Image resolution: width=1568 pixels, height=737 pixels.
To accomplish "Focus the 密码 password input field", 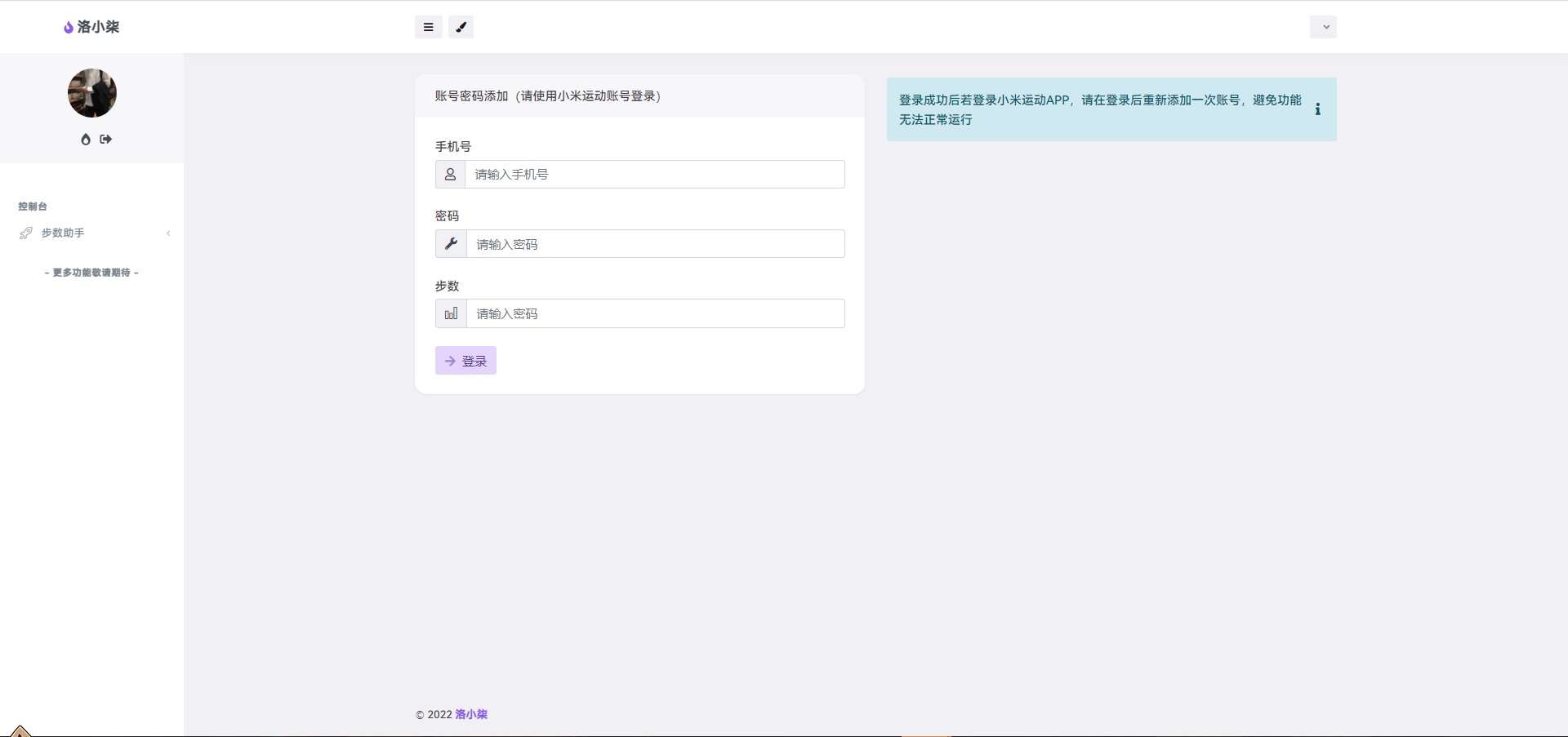I will tap(655, 244).
